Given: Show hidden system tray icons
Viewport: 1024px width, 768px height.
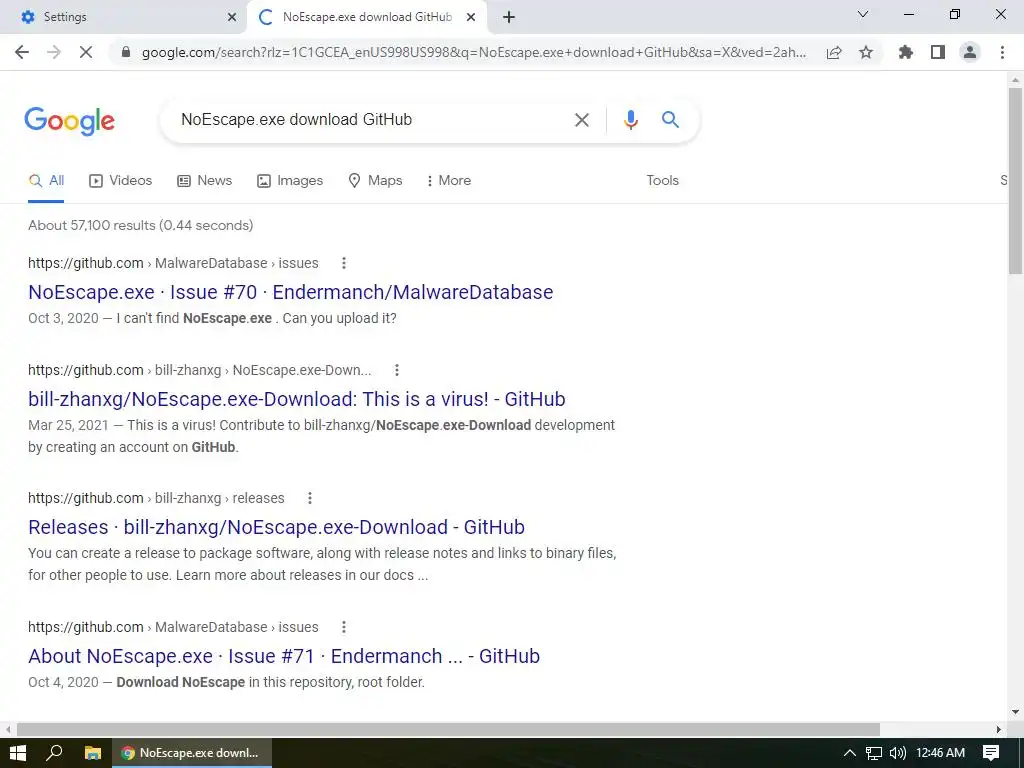Looking at the screenshot, I should [x=850, y=753].
